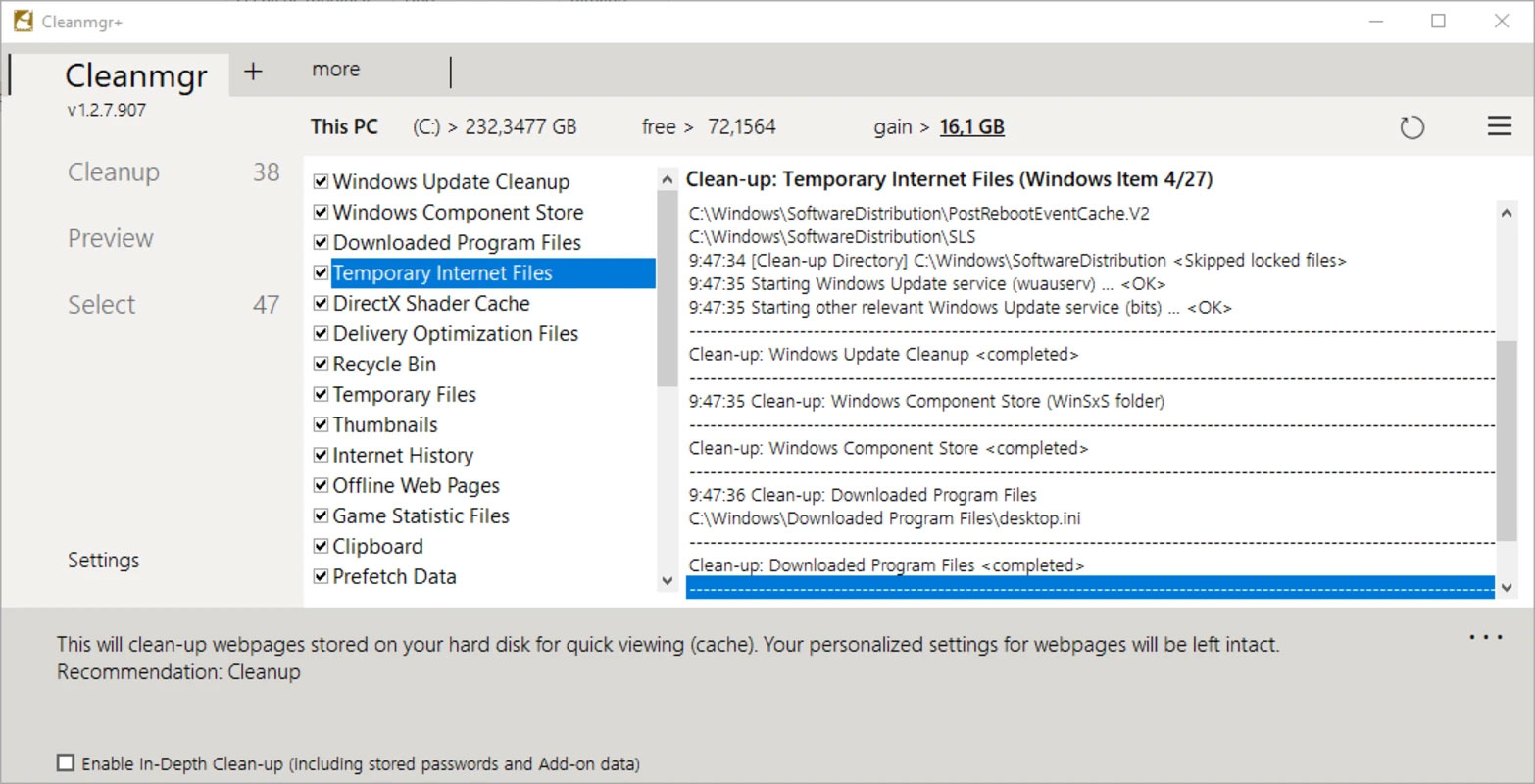
Task: Click 'Clean-up: Windows Update Cleanup <completed>' log line
Action: click(884, 355)
